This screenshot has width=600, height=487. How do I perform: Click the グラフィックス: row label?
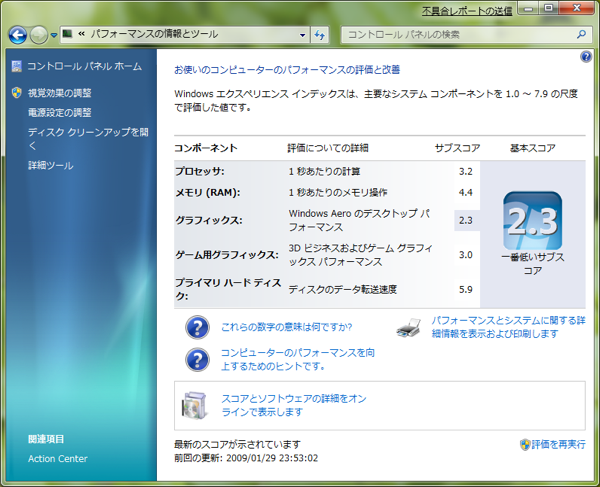pos(209,220)
